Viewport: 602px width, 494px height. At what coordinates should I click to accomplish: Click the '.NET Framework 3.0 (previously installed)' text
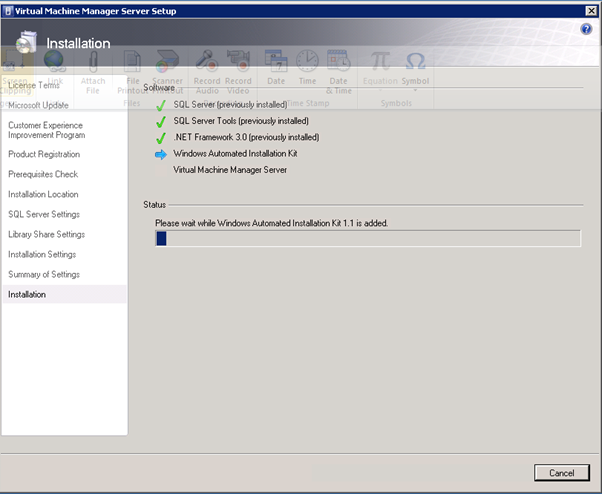[246, 137]
